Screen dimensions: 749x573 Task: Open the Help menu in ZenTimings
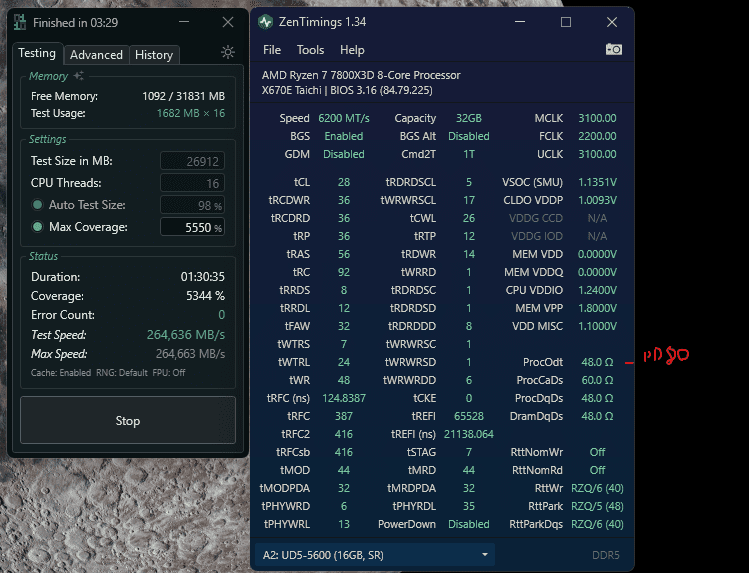pyautogui.click(x=352, y=50)
